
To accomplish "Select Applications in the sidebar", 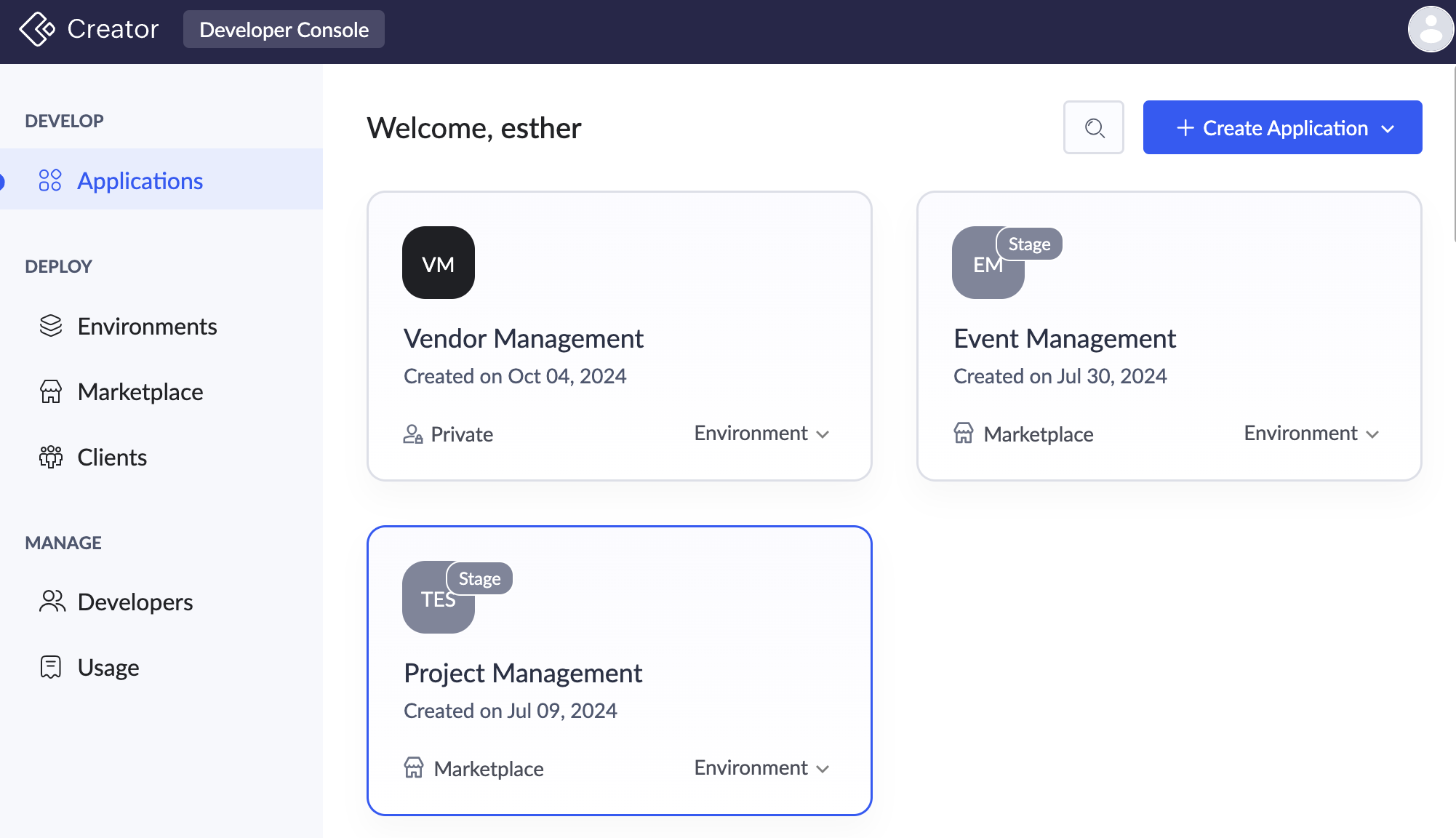I will pyautogui.click(x=140, y=180).
